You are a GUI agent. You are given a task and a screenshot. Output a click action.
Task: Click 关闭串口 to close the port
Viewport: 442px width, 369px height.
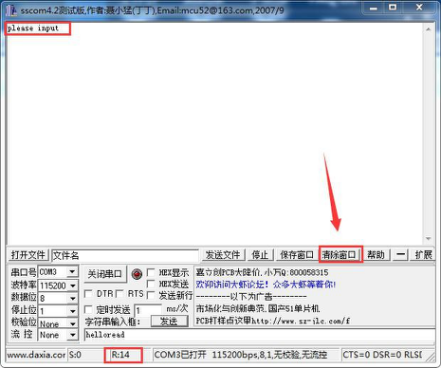click(105, 274)
